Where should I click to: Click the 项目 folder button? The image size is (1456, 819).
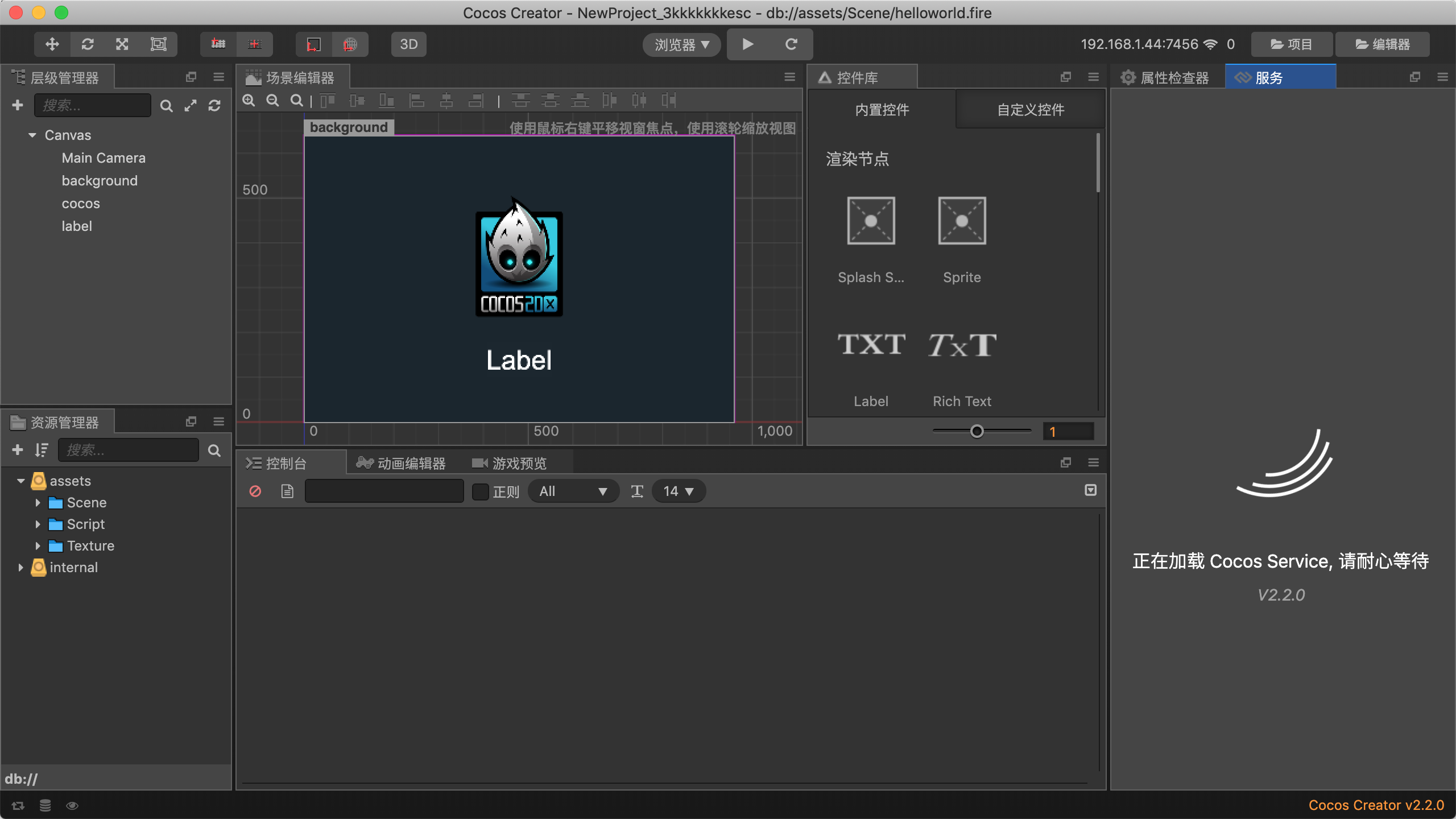pos(1291,44)
